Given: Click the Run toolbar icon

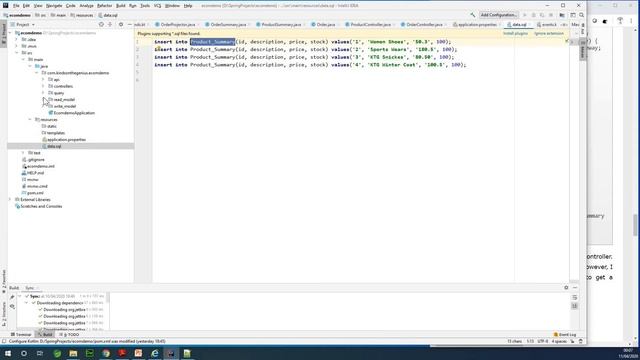Looking at the screenshot, I should (x=524, y=15).
